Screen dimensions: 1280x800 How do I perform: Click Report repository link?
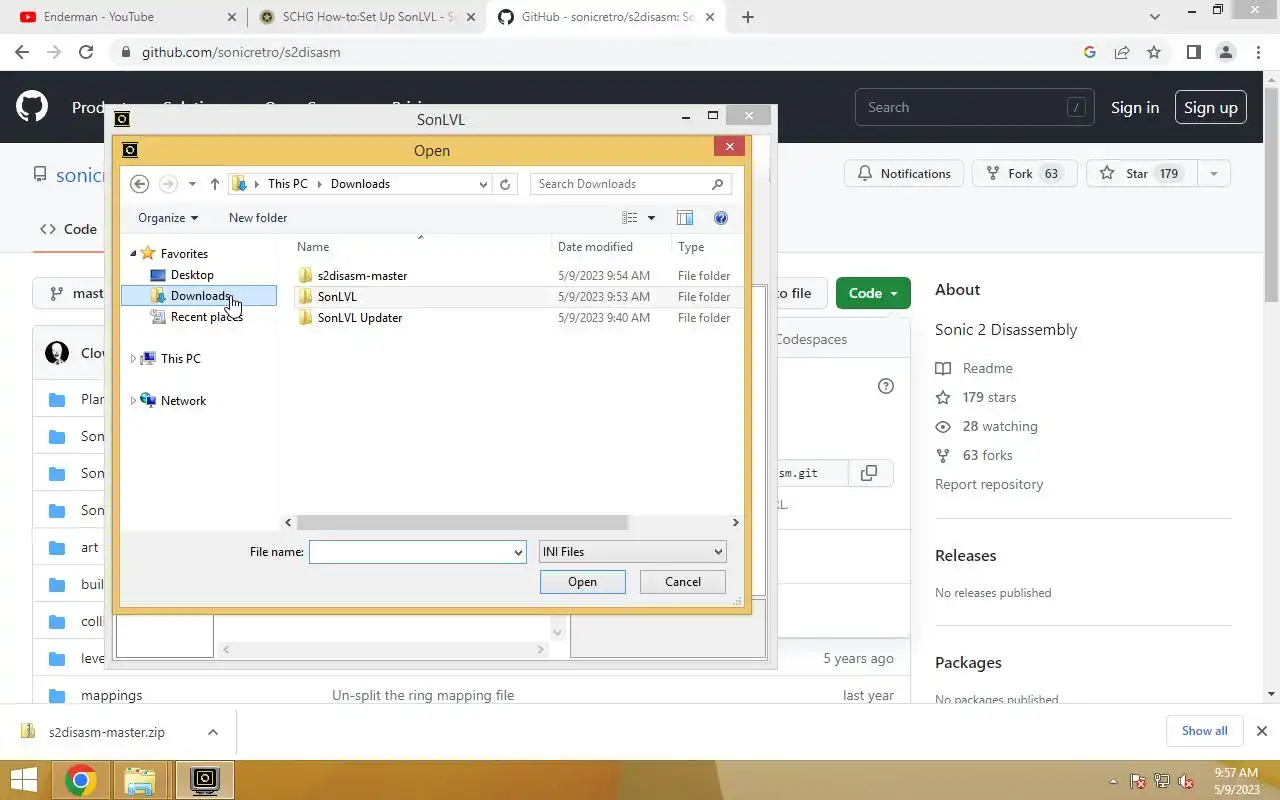[x=989, y=484]
